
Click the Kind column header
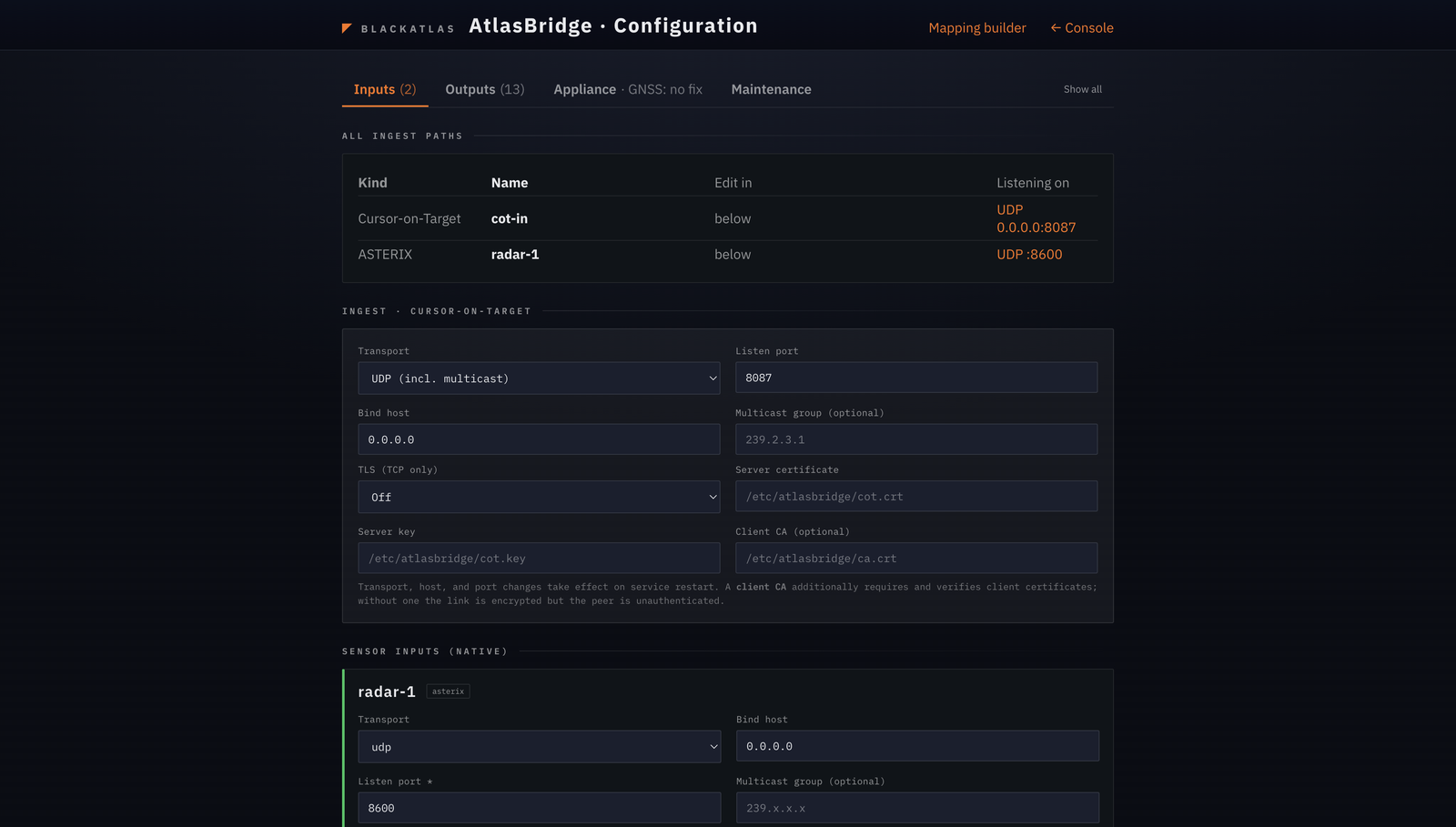pos(372,183)
